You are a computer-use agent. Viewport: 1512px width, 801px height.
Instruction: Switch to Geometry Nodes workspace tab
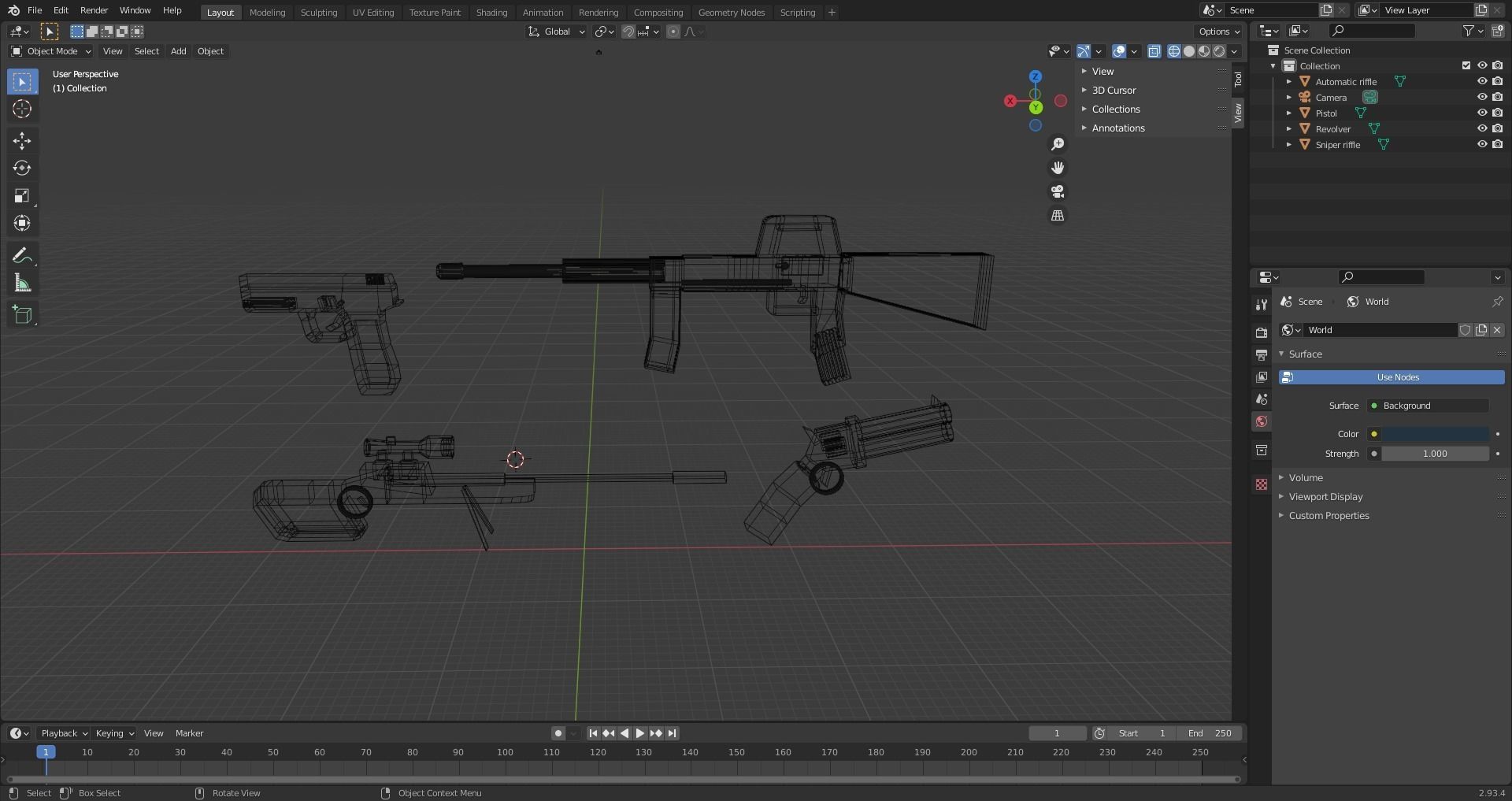coord(731,13)
